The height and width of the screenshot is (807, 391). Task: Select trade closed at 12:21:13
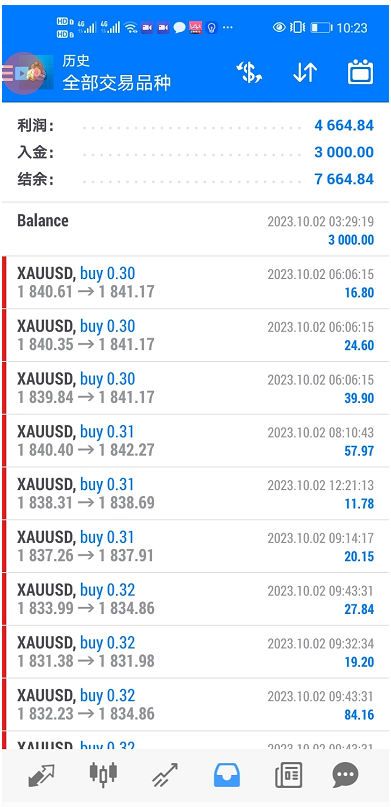196,494
